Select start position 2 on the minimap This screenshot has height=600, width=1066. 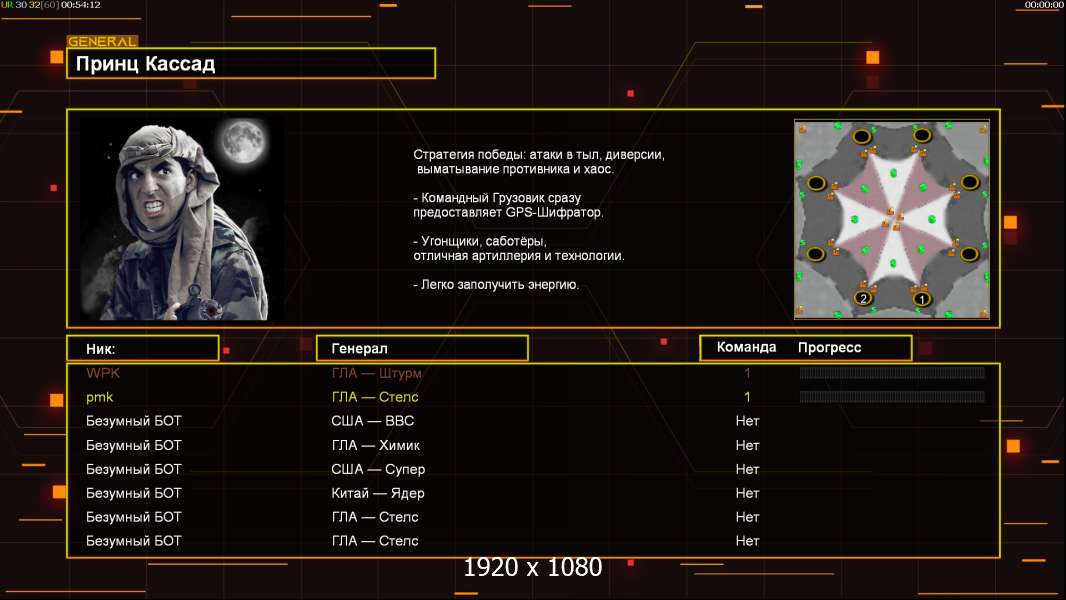863,298
